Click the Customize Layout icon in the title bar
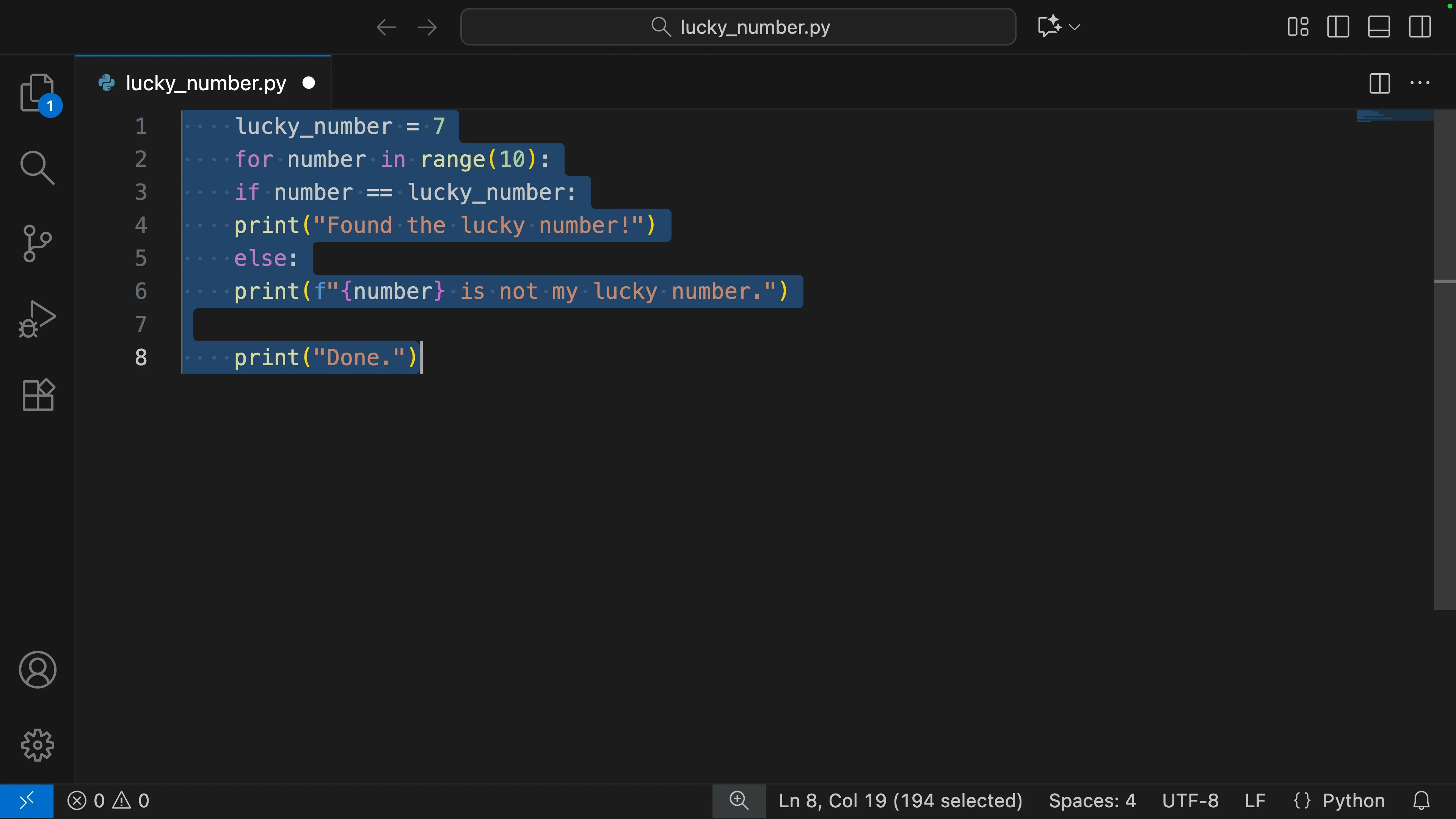 tap(1298, 27)
